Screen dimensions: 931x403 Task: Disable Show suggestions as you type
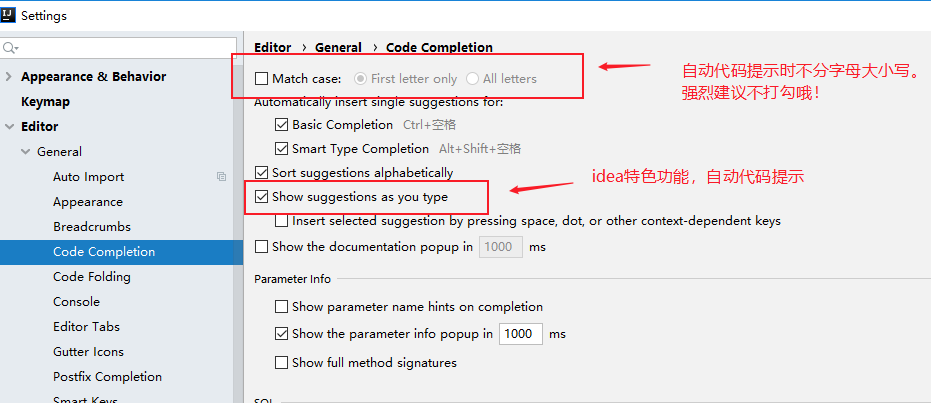click(261, 196)
